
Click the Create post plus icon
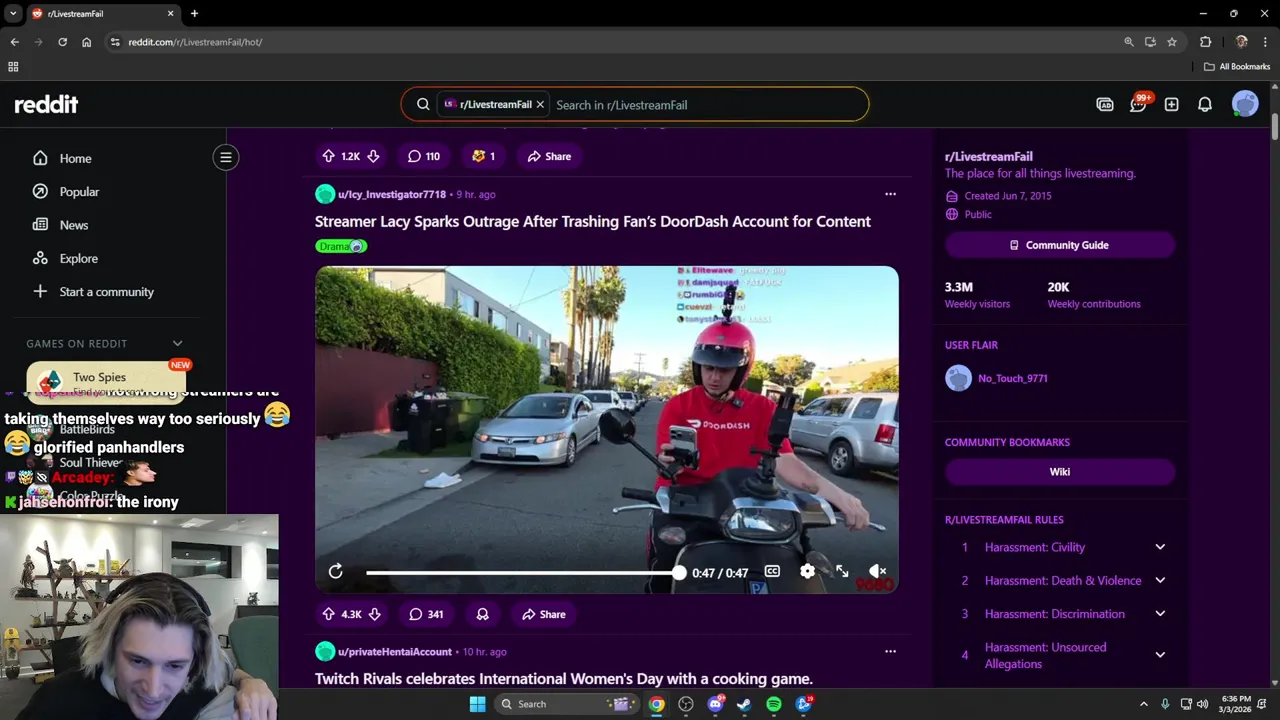click(x=1171, y=104)
